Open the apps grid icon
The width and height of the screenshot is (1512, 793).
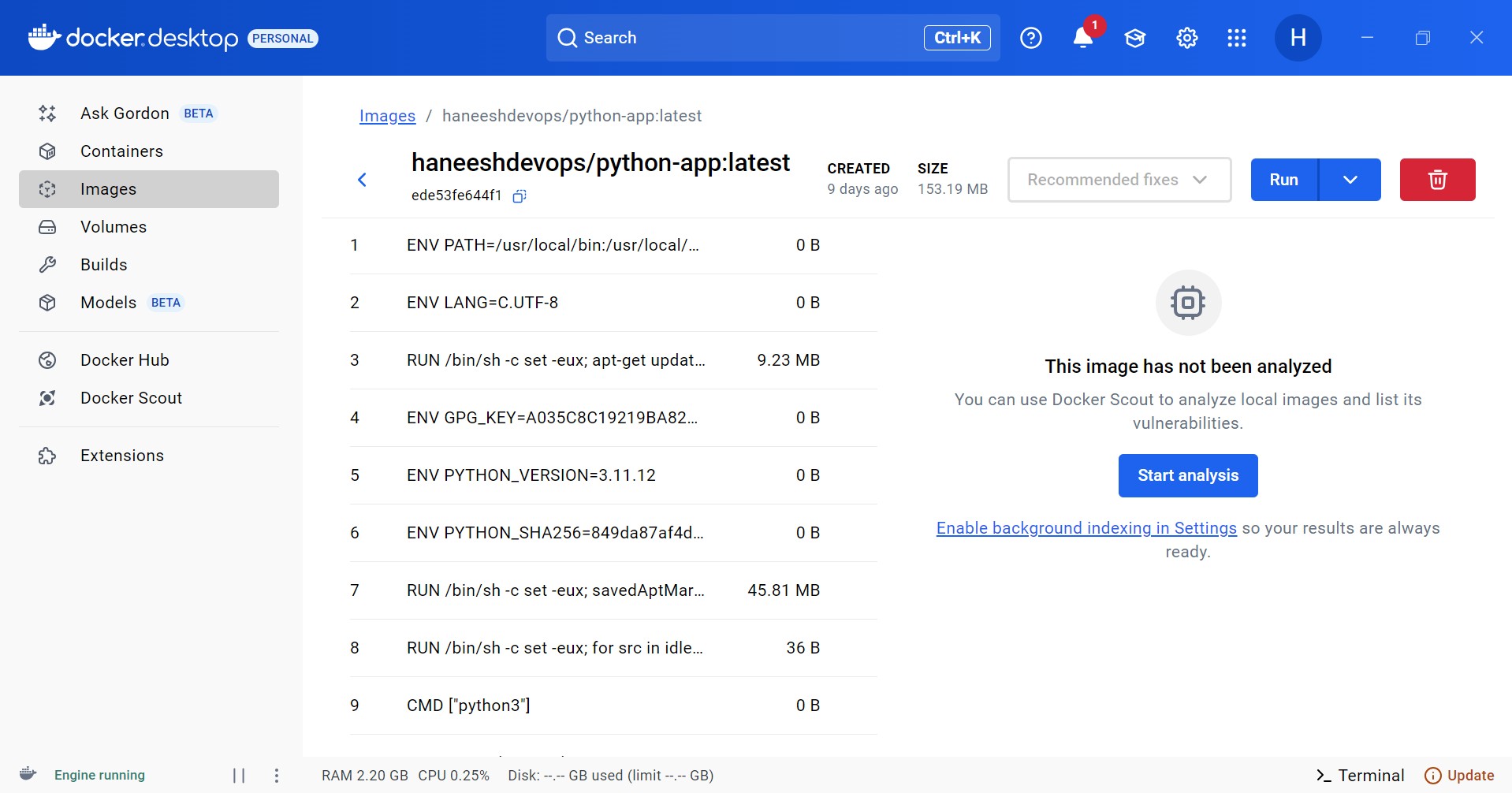pos(1237,38)
